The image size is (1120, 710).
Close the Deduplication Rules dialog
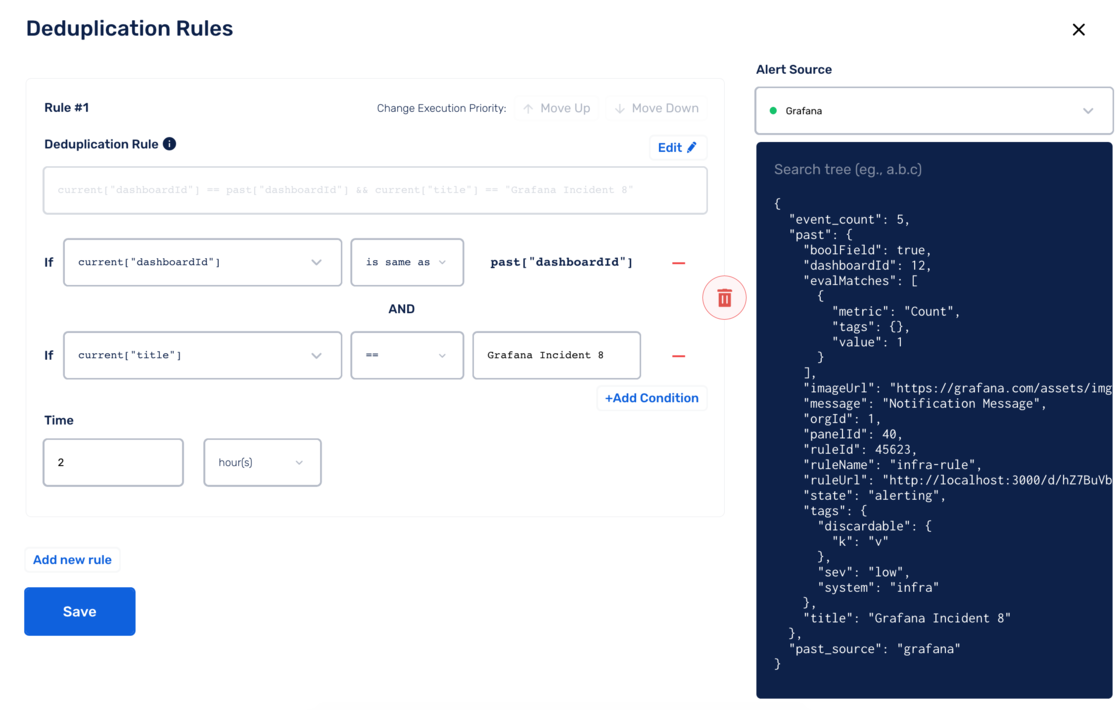pos(1079,29)
